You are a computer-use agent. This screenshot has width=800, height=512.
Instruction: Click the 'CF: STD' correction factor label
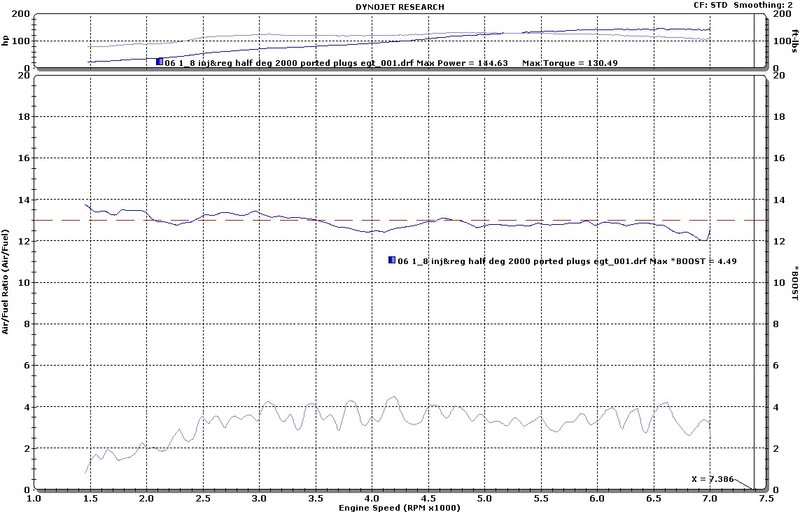point(710,5)
